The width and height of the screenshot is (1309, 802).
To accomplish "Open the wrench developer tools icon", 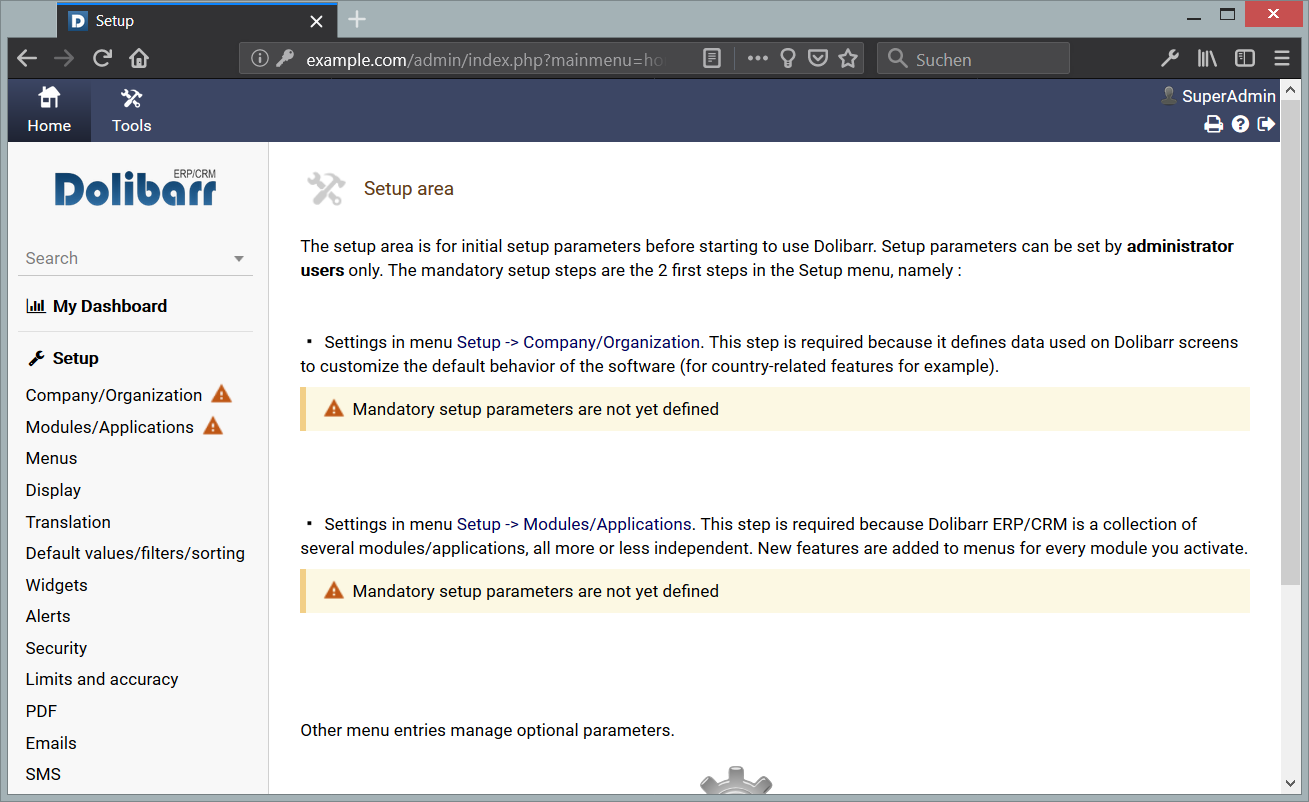I will pos(1170,58).
